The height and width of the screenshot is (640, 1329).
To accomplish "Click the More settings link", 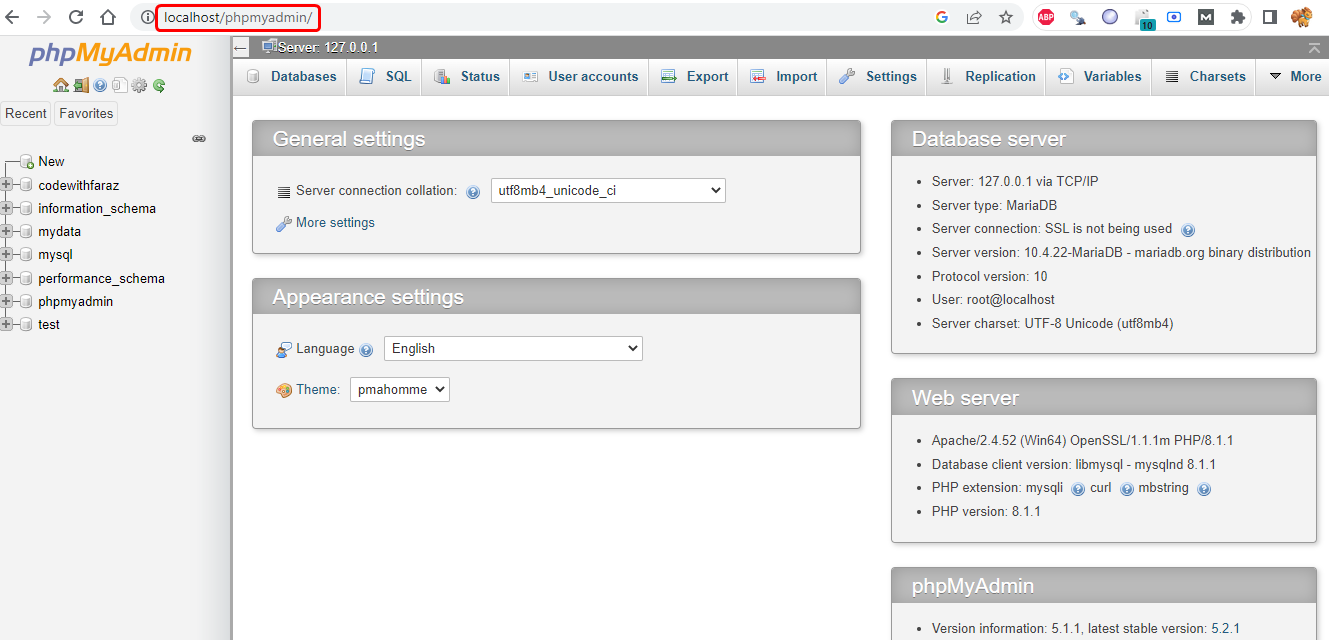I will click(x=335, y=222).
